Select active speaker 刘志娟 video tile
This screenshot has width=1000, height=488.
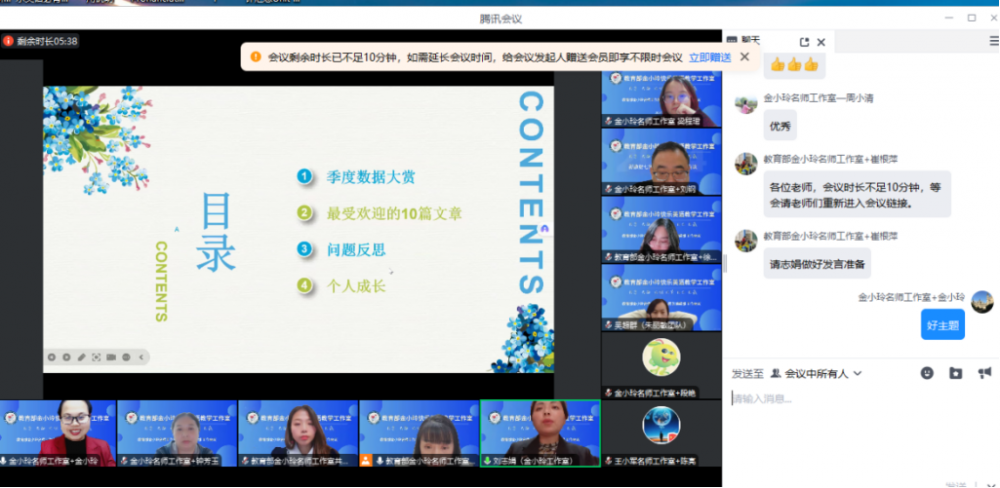[x=540, y=433]
